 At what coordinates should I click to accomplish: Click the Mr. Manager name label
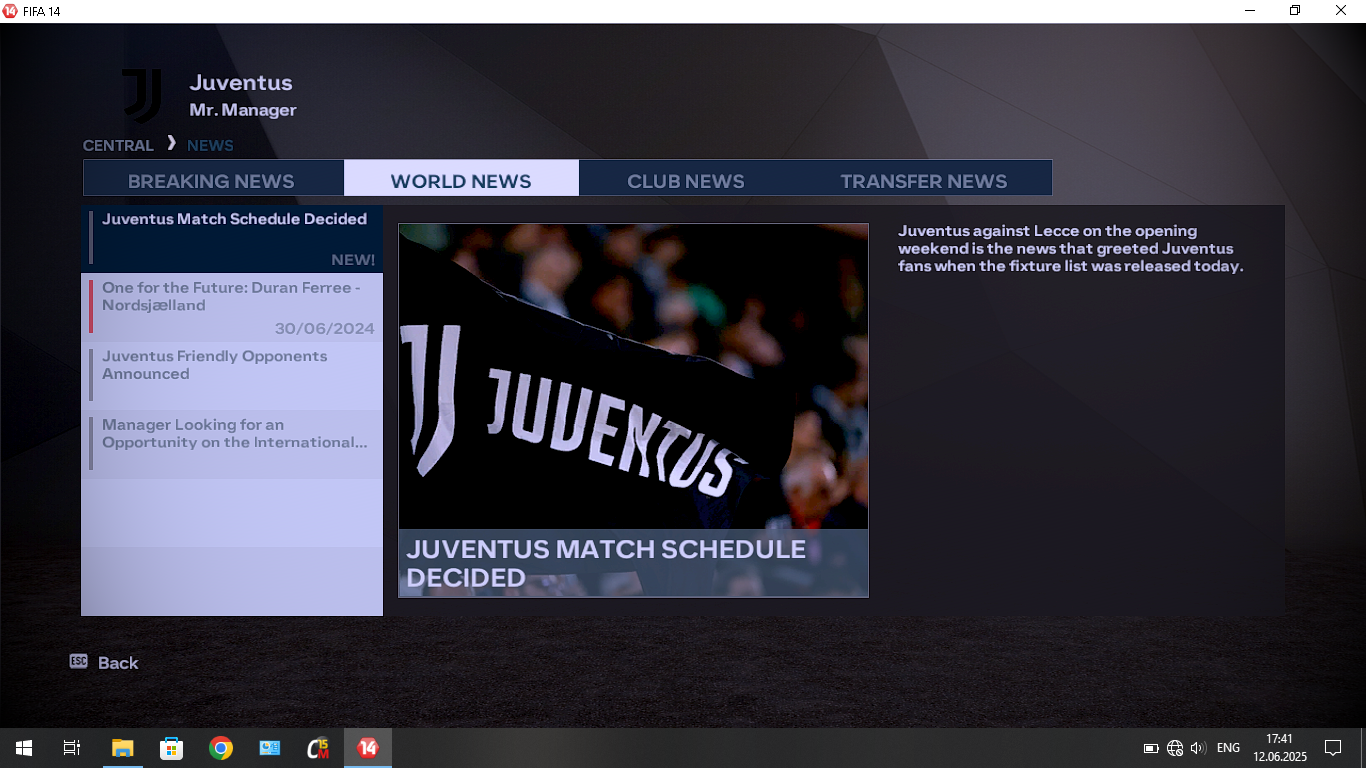coord(243,110)
